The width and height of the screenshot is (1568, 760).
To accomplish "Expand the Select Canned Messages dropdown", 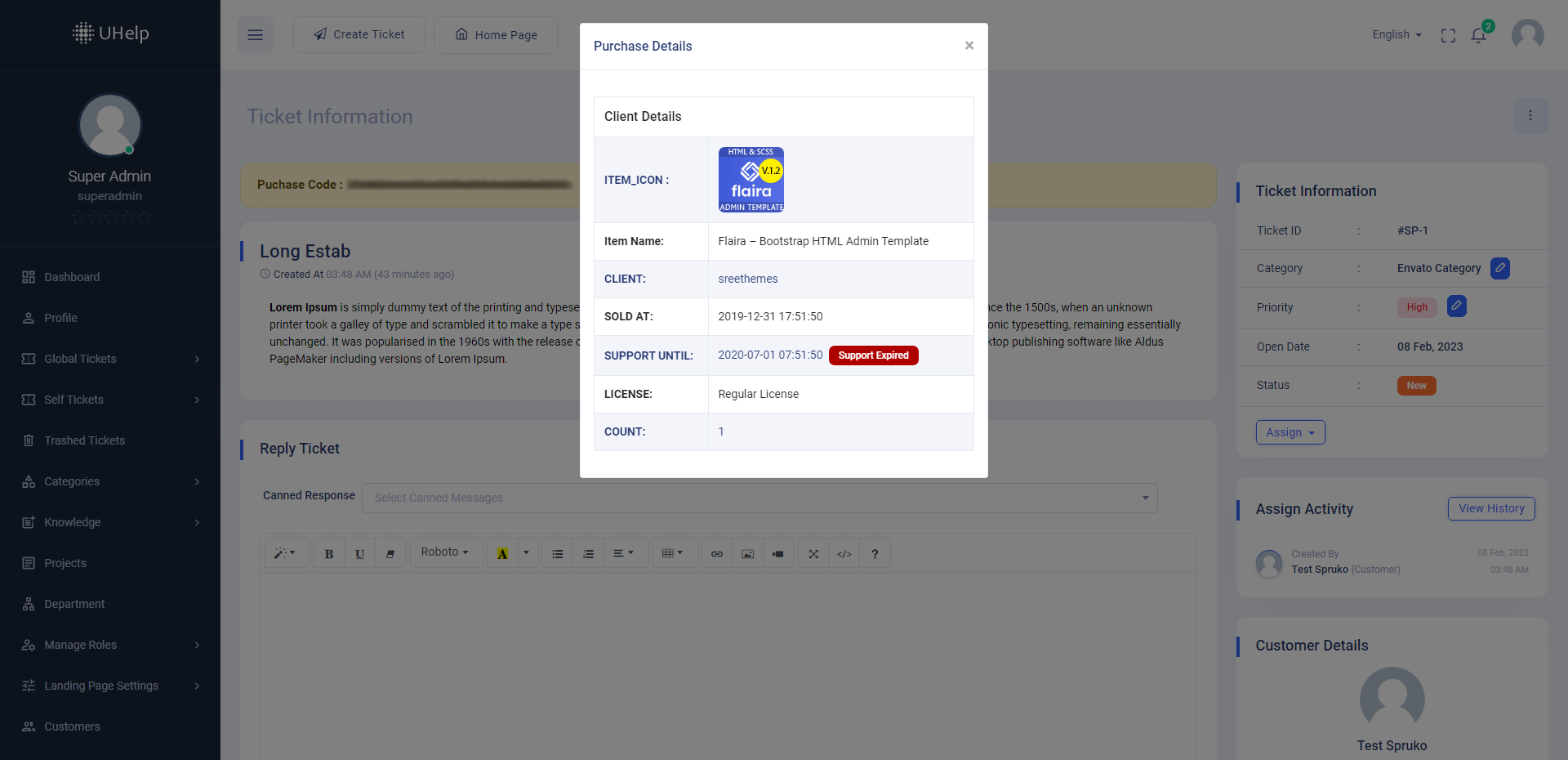I will tap(759, 498).
